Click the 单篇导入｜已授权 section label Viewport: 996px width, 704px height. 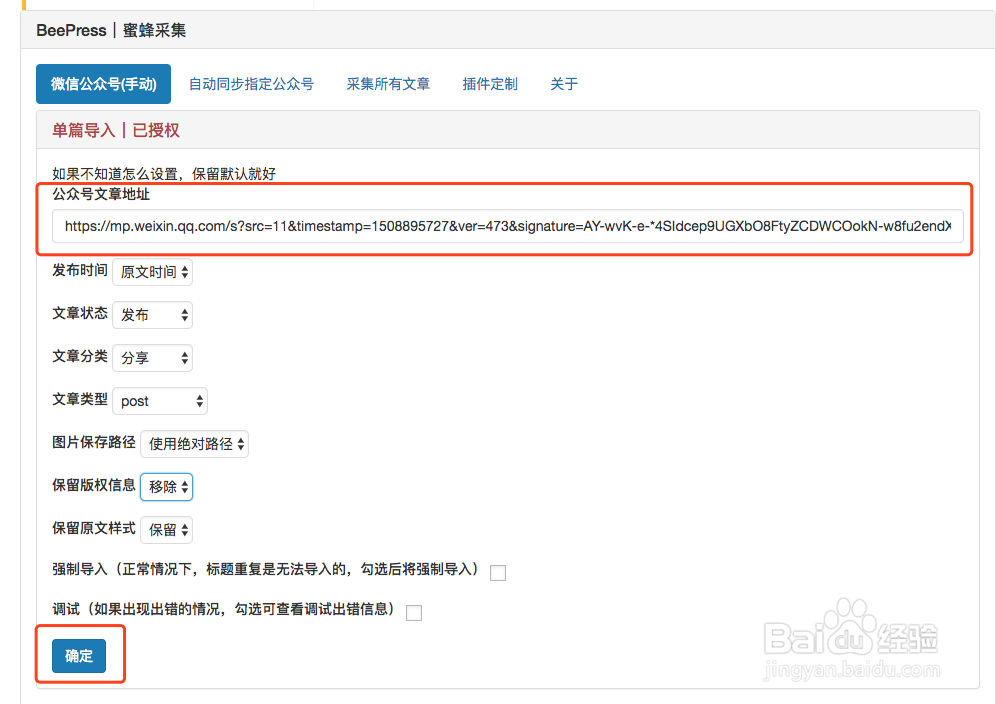(117, 130)
